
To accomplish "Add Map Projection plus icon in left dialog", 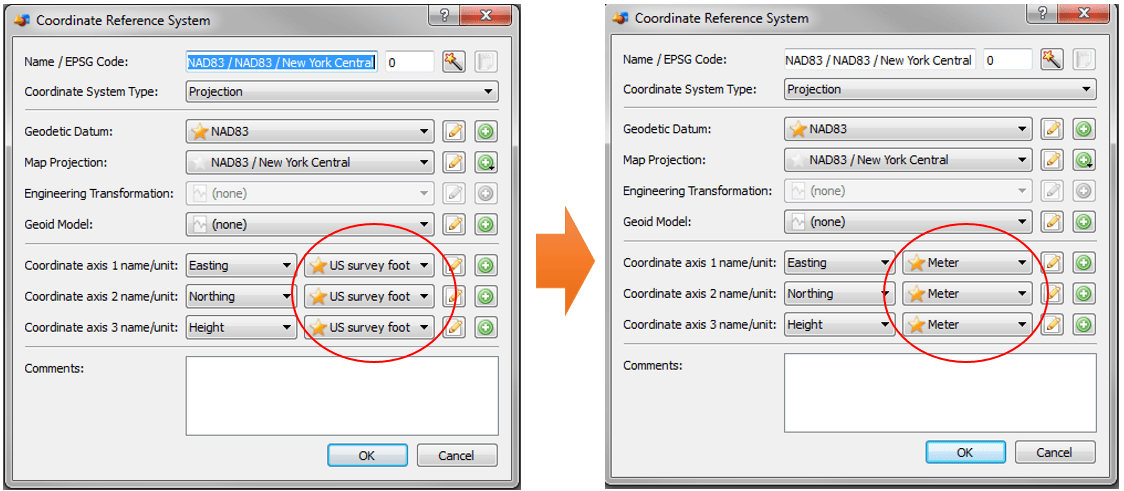I will pyautogui.click(x=486, y=163).
